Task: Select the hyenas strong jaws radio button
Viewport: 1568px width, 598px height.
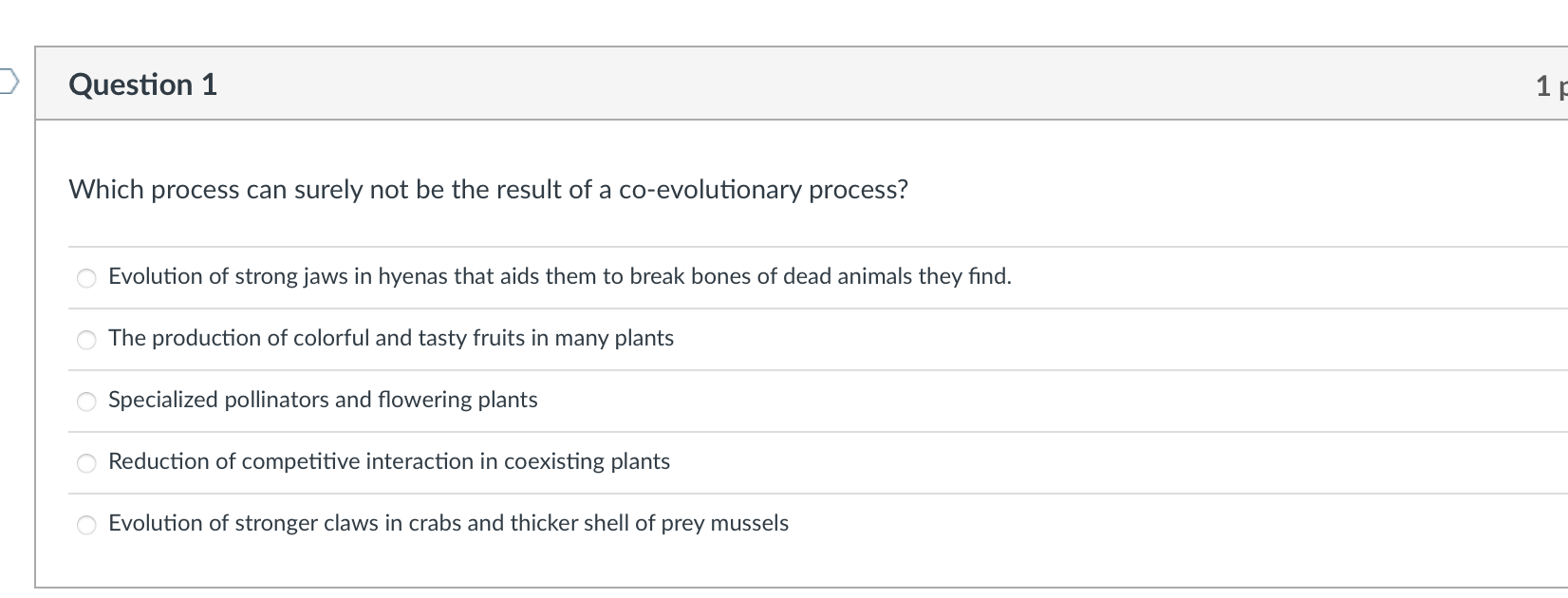Action: click(x=86, y=278)
